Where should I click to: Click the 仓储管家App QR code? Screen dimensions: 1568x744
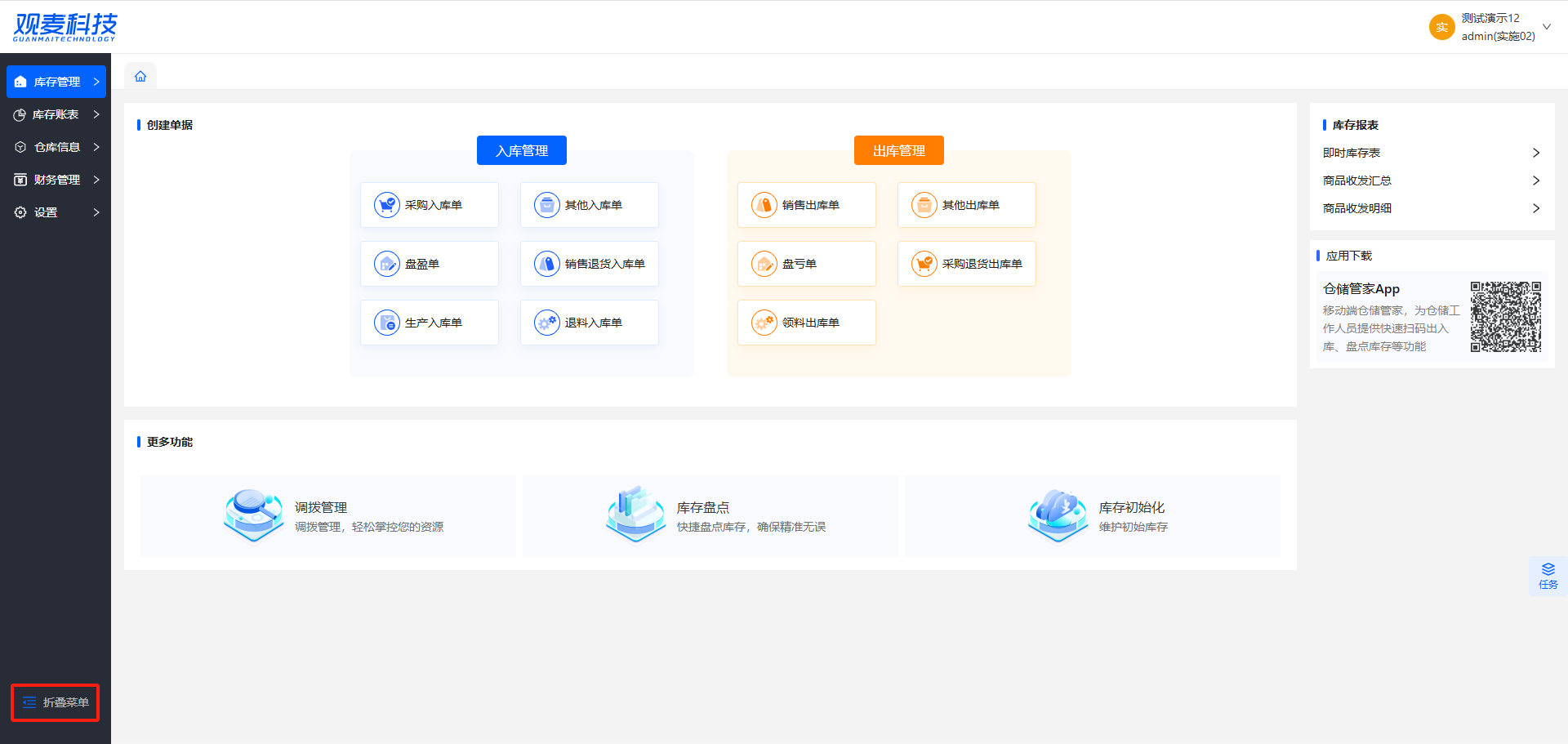tap(1506, 317)
